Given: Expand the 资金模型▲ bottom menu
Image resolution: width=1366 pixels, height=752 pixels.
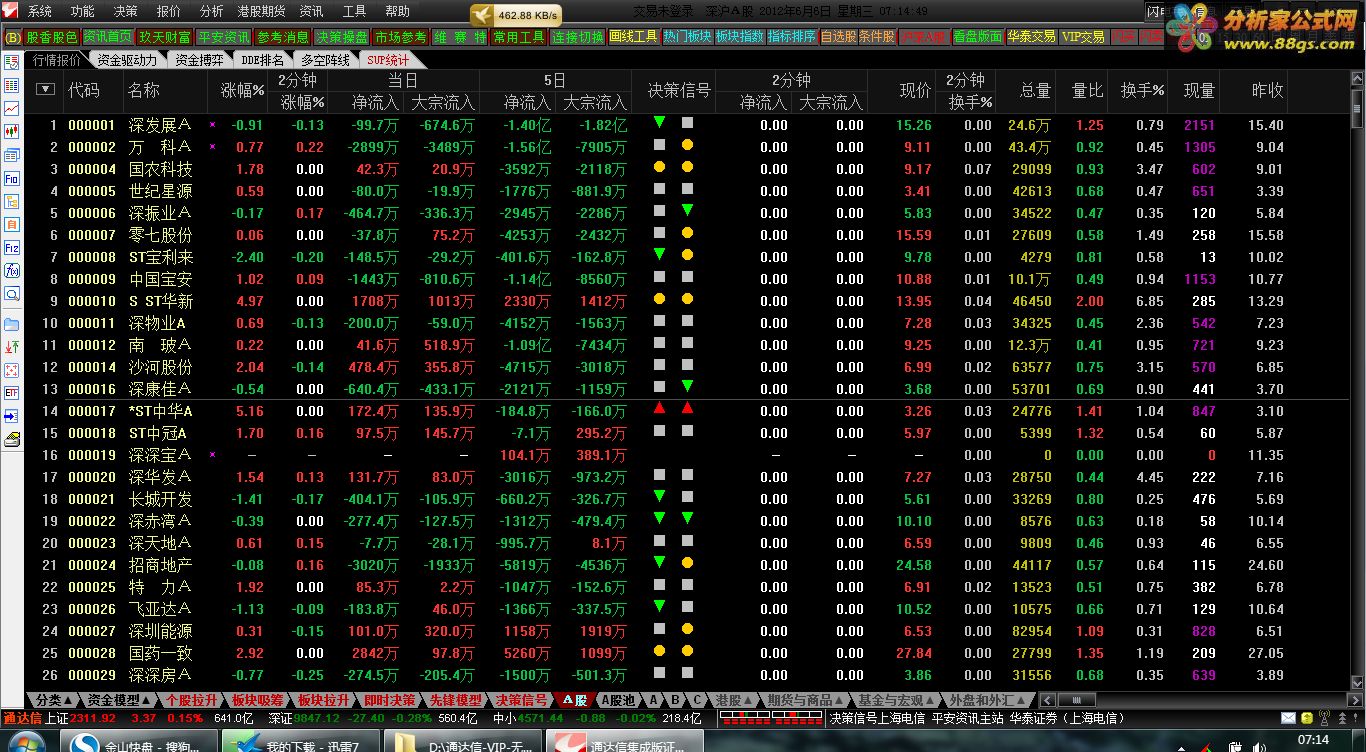Looking at the screenshot, I should [x=120, y=700].
